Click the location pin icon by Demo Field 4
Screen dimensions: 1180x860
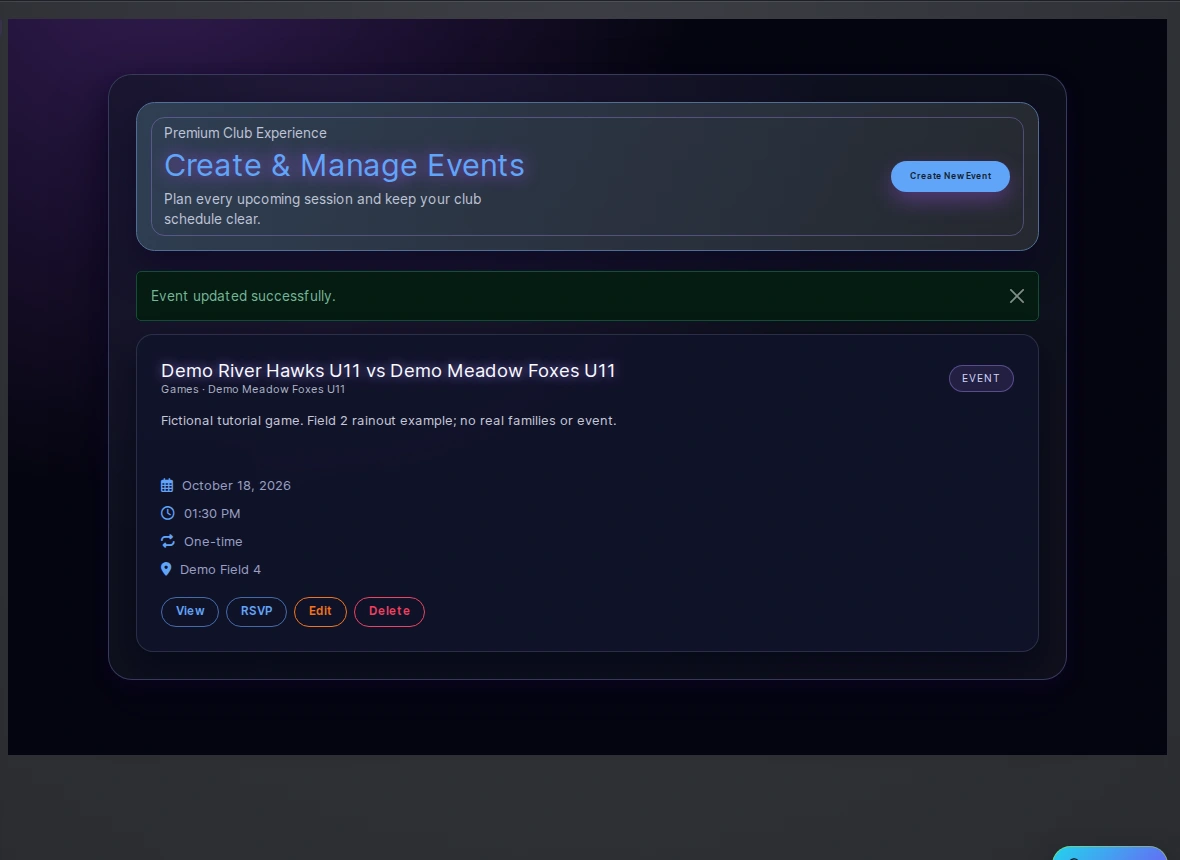point(166,569)
